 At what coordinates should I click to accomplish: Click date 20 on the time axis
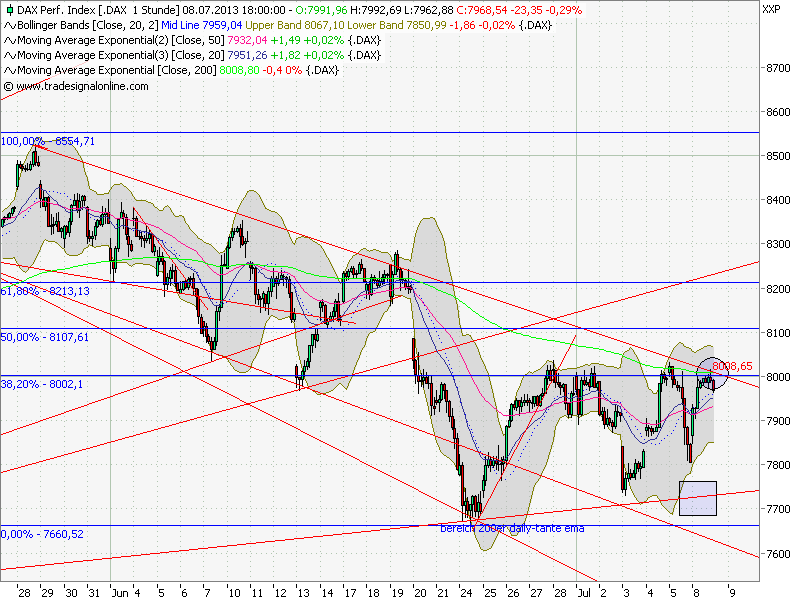point(420,593)
